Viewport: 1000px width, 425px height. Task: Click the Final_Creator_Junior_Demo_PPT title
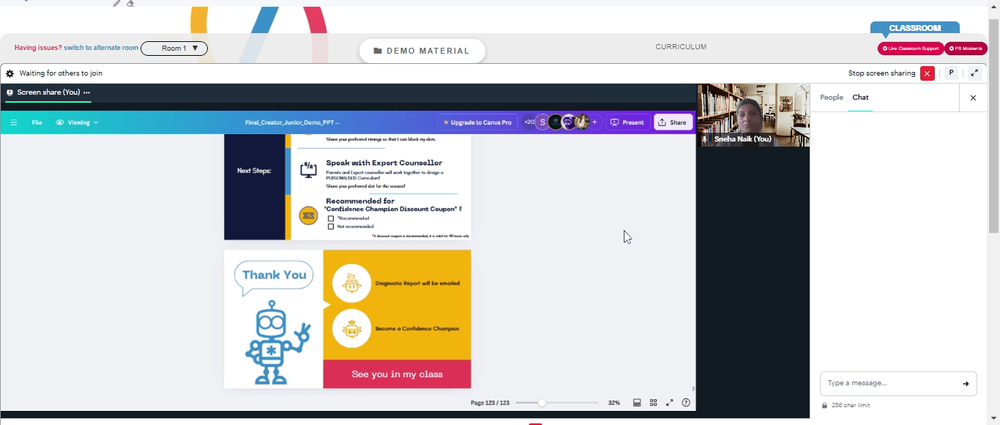point(292,123)
